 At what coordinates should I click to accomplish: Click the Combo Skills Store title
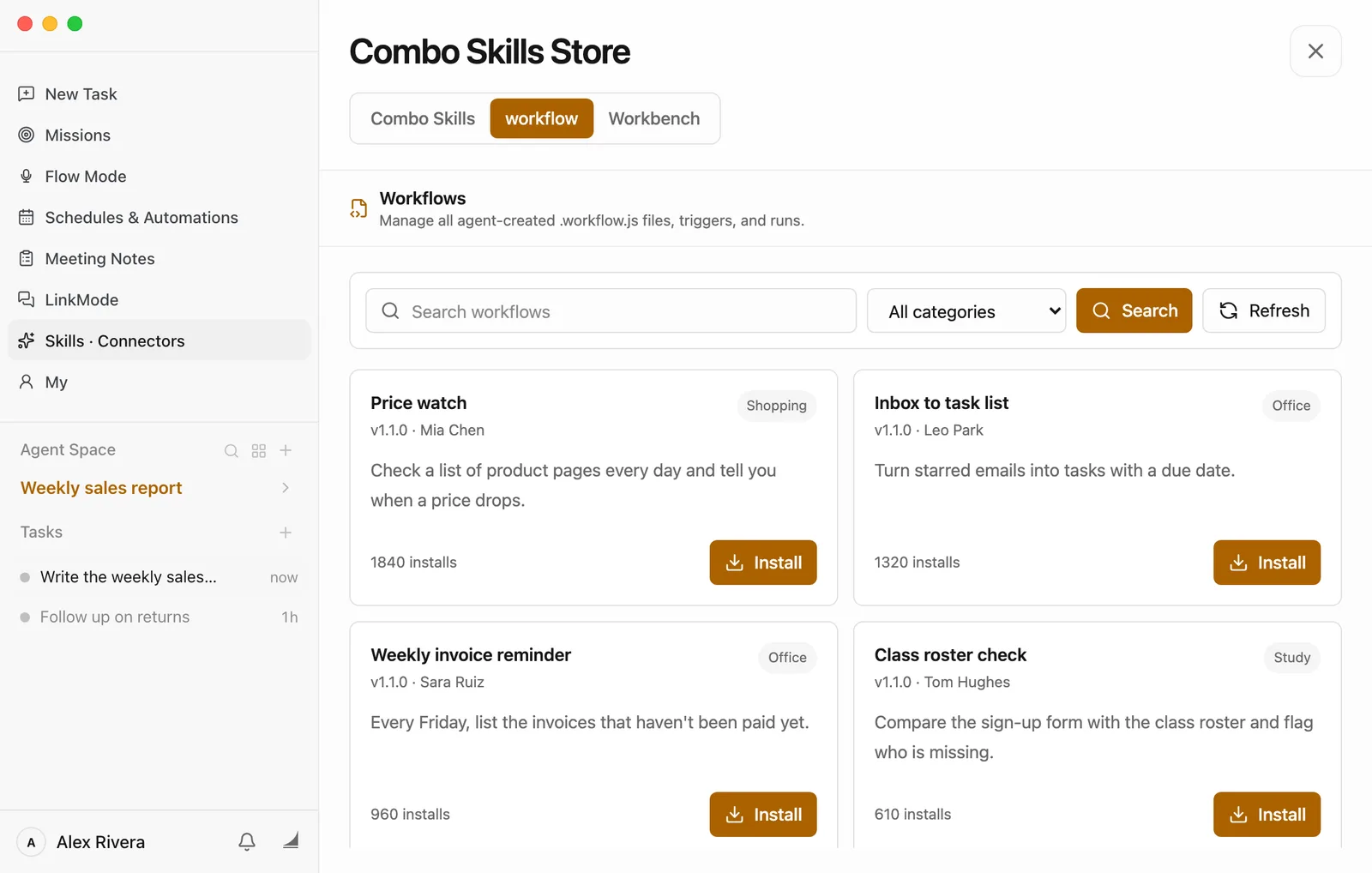[x=490, y=51]
